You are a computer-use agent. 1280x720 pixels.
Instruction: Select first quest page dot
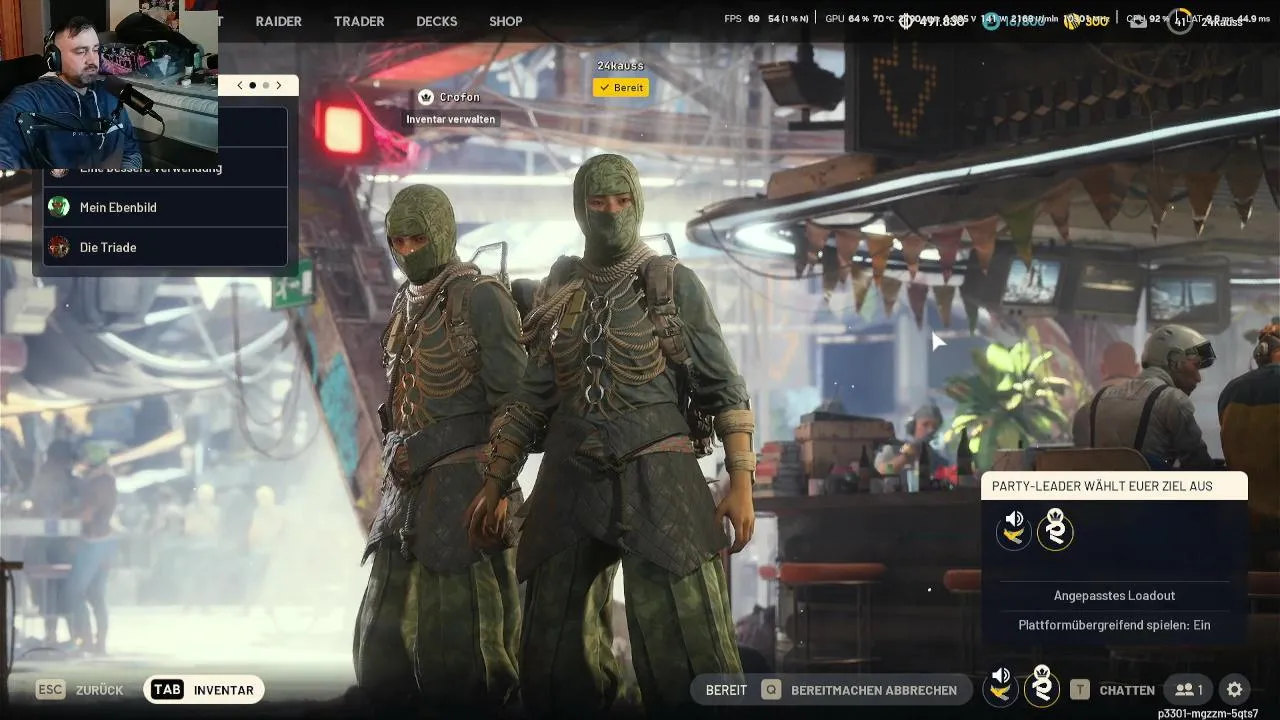(x=253, y=85)
